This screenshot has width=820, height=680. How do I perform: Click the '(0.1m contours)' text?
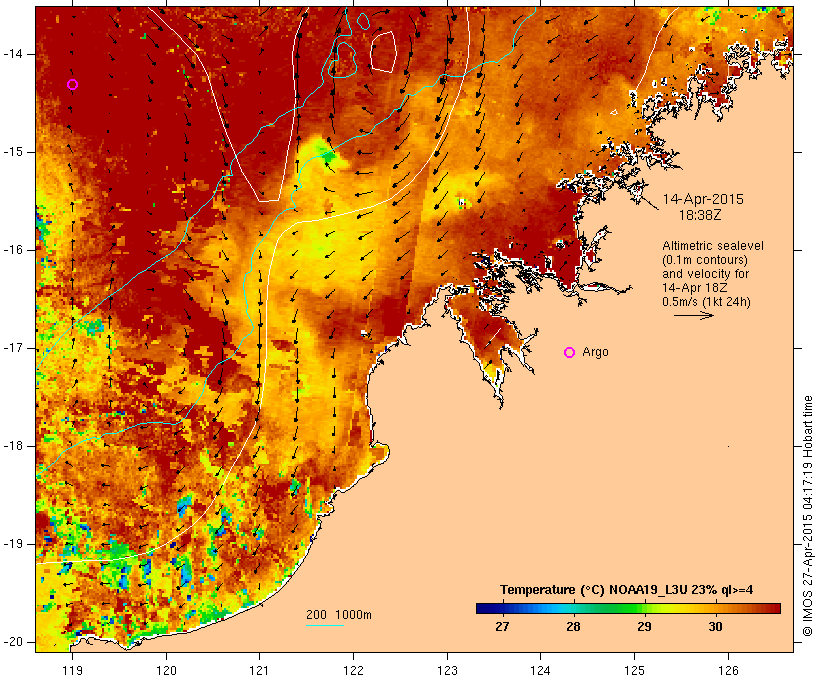pyautogui.click(x=704, y=260)
